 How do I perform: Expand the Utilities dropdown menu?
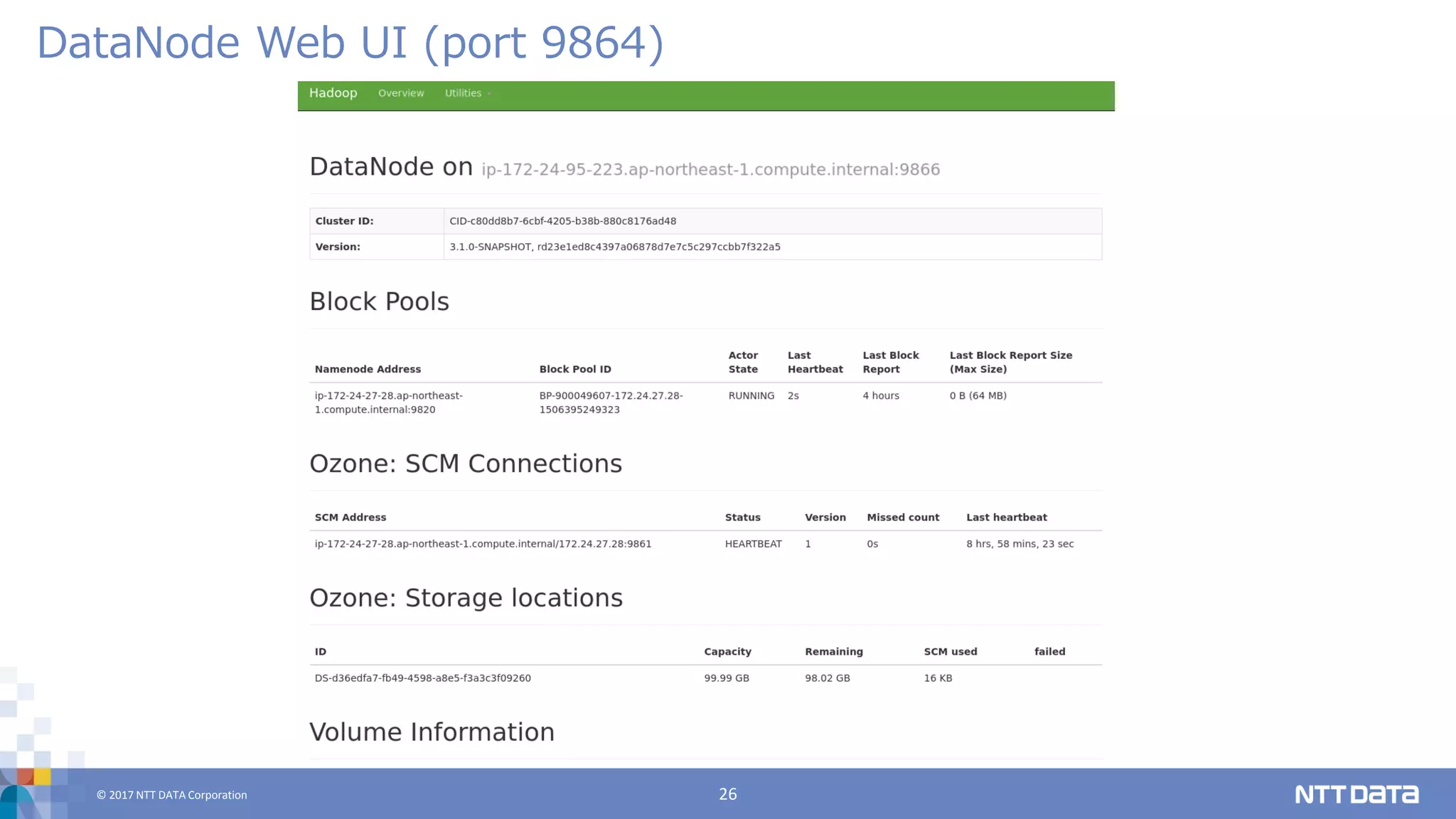pos(464,93)
